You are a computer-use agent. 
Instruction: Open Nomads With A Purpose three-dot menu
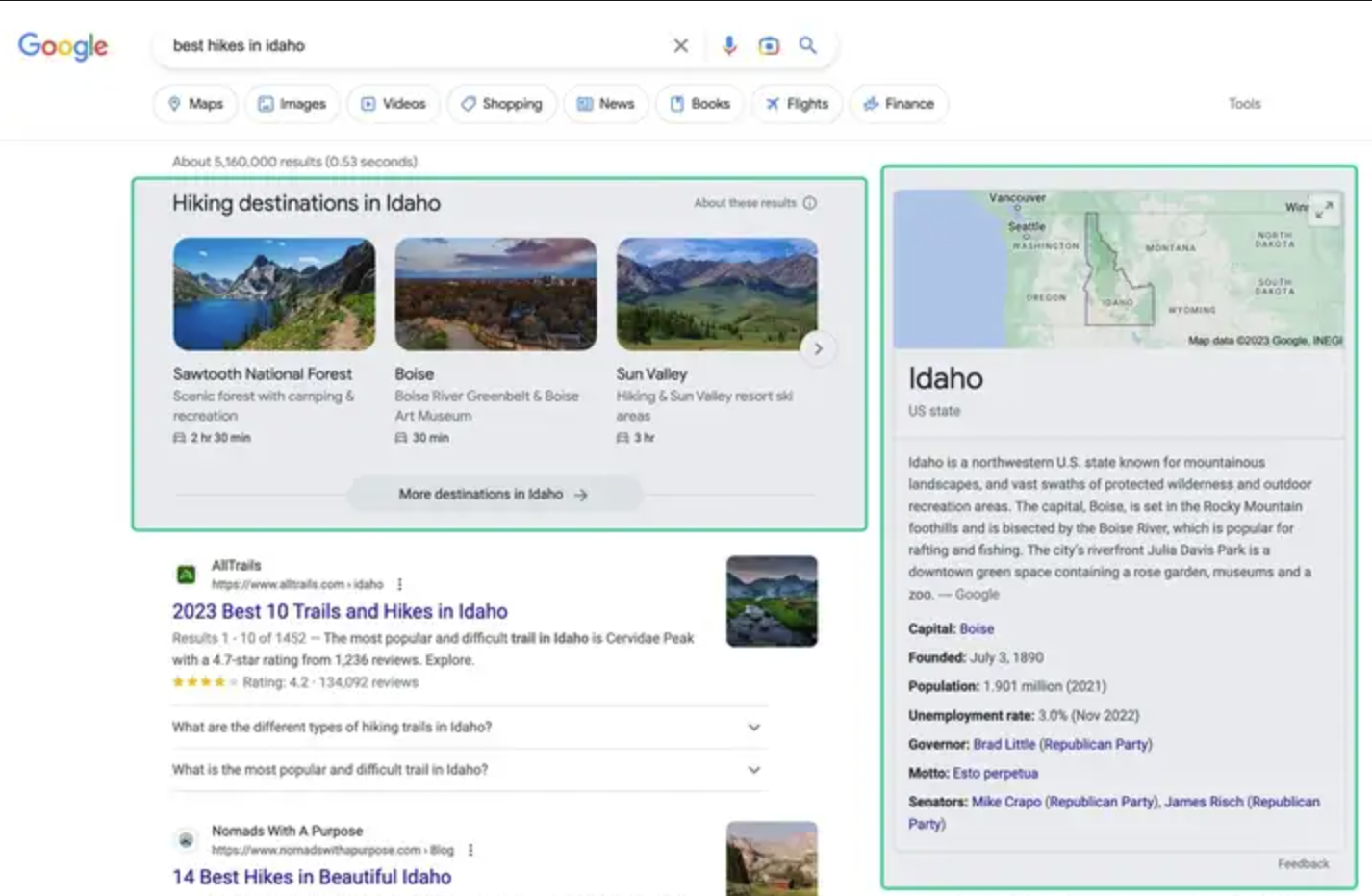pos(470,850)
